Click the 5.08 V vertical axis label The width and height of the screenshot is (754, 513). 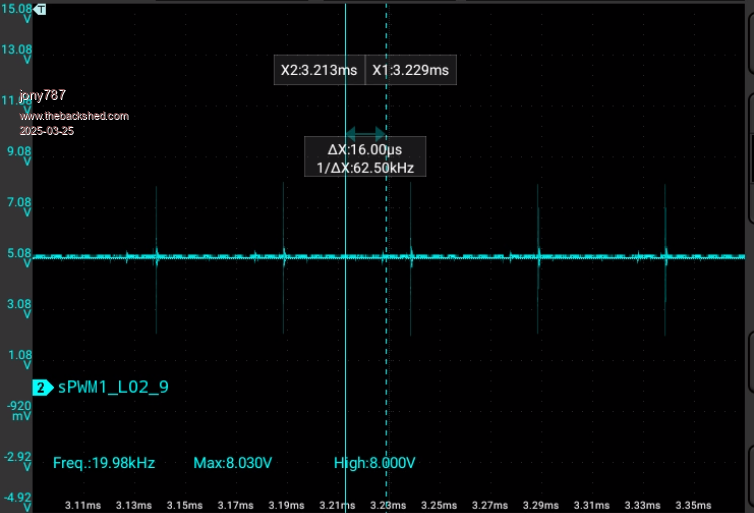pos(19,259)
